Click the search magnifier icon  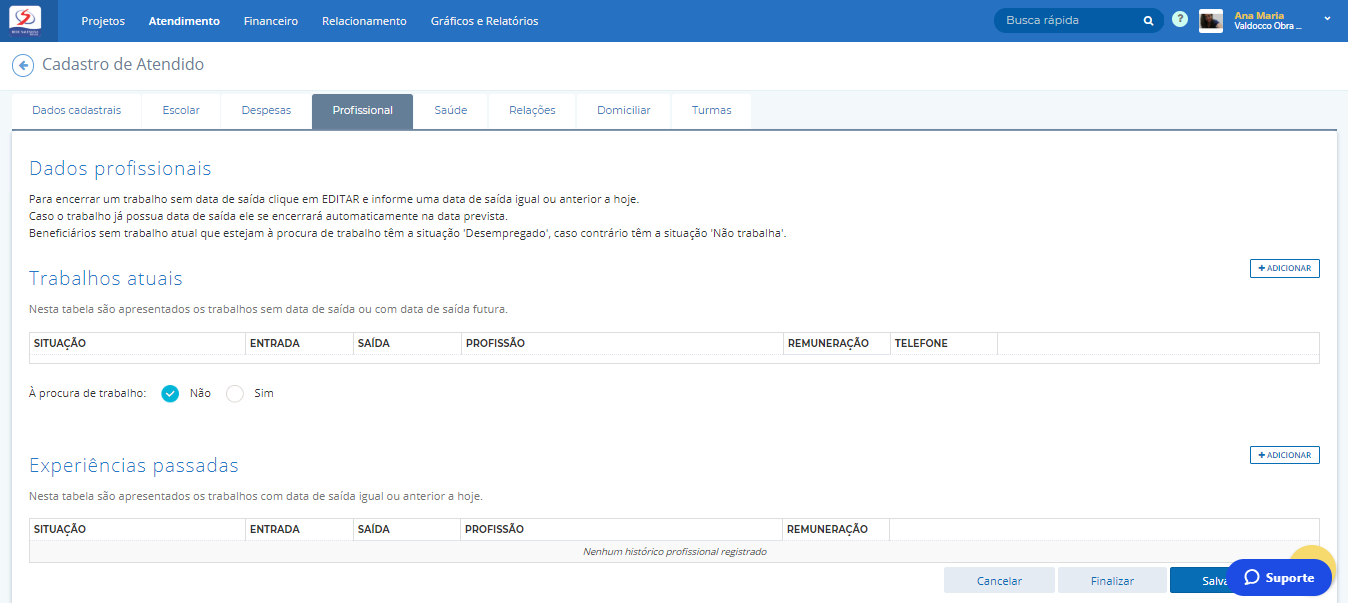tap(1148, 21)
